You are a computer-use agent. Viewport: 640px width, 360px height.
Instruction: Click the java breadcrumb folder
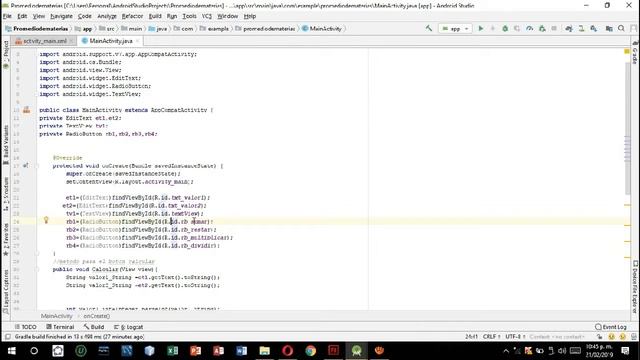[158, 29]
